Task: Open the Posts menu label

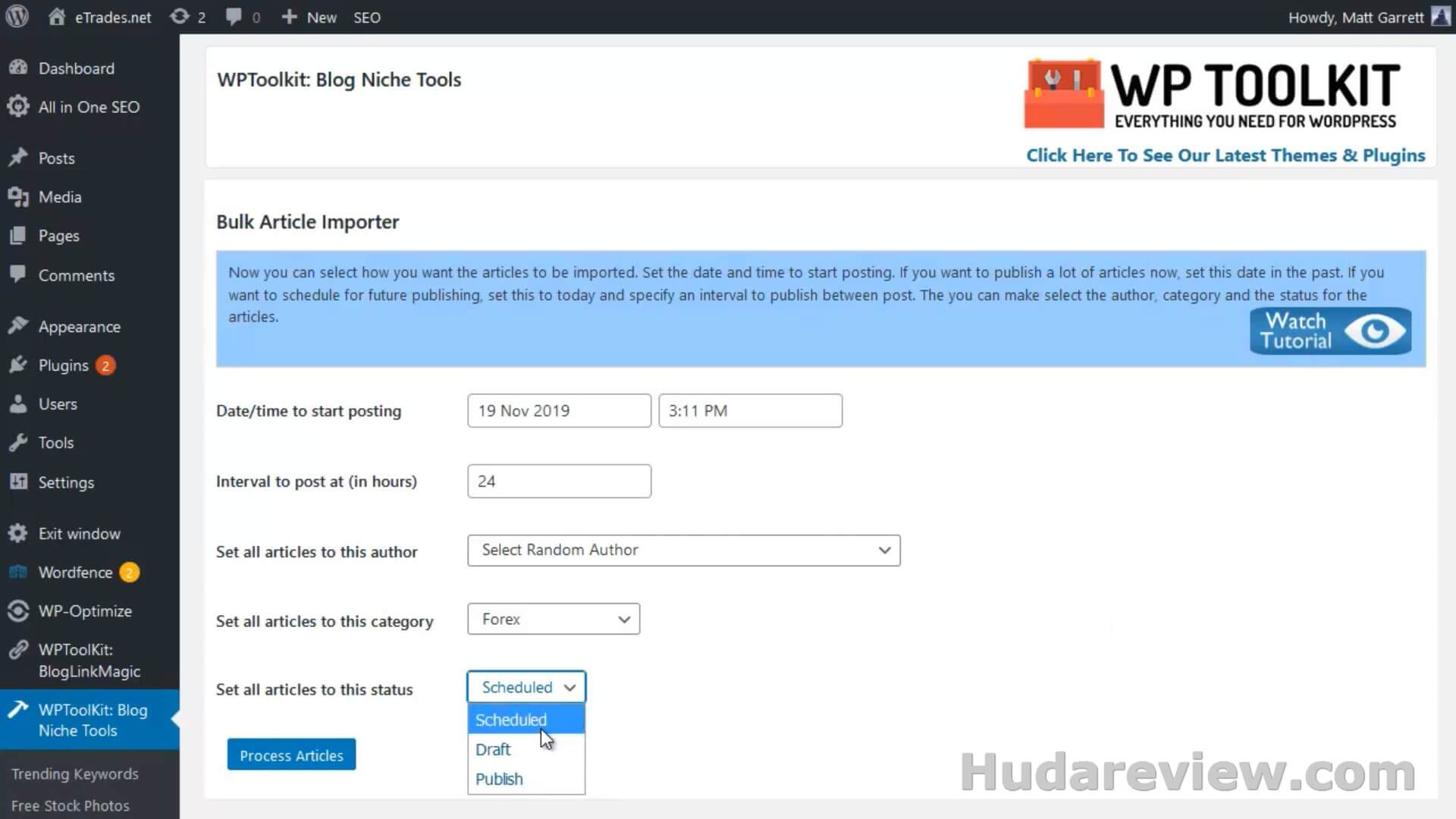Action: click(x=57, y=158)
